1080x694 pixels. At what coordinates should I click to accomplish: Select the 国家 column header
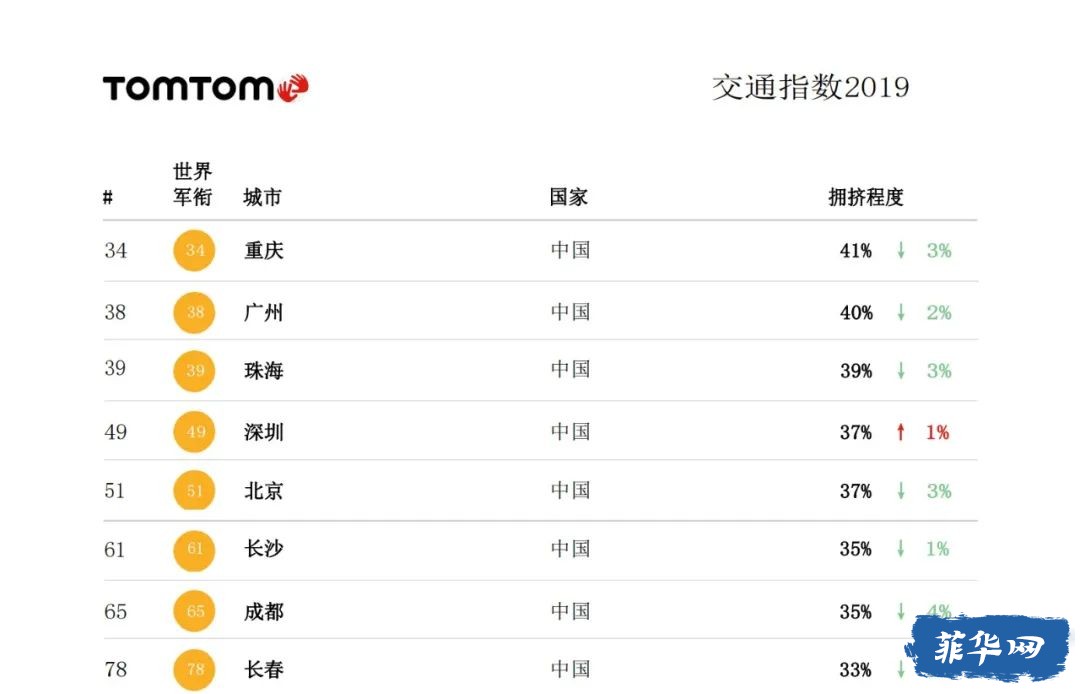click(x=568, y=198)
